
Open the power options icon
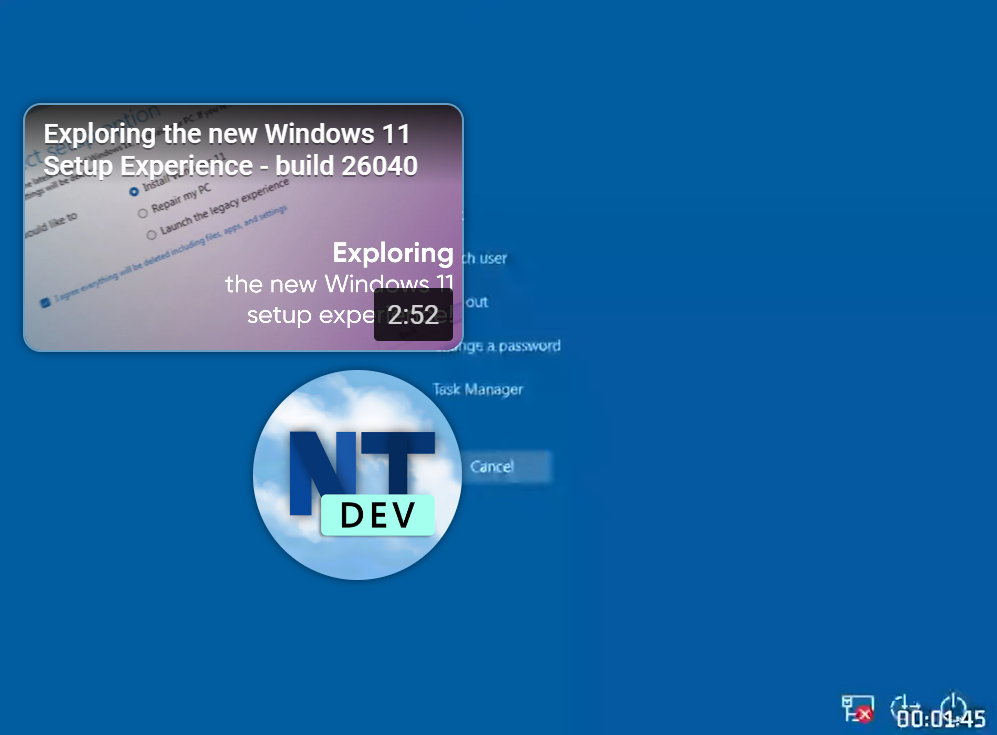953,706
